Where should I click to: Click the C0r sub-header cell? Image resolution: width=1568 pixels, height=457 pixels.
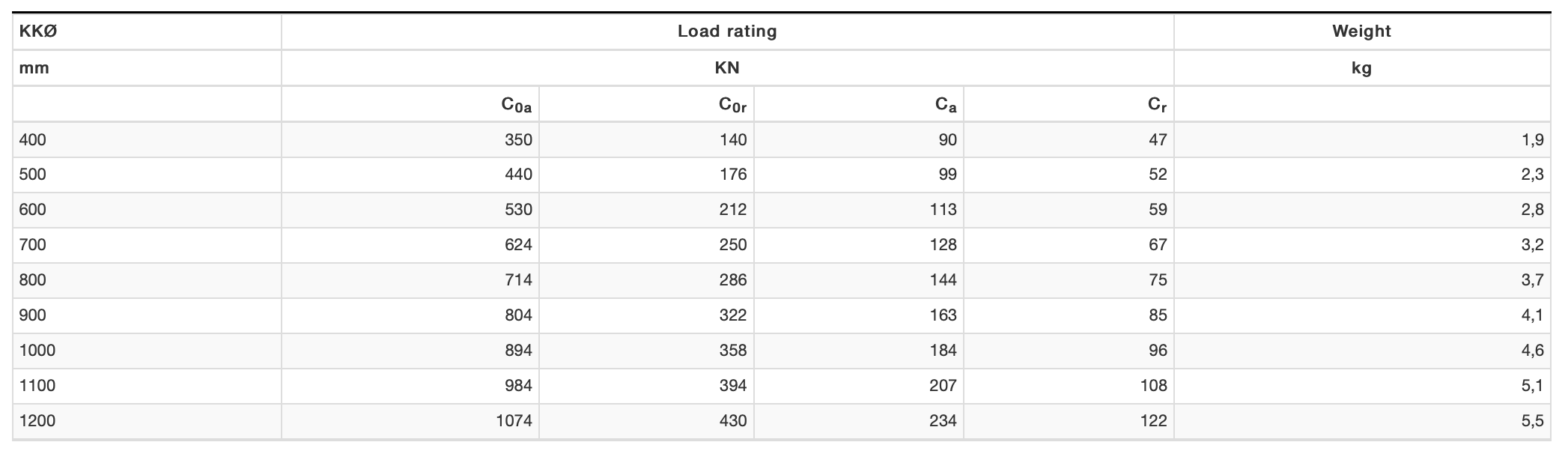pos(646,104)
